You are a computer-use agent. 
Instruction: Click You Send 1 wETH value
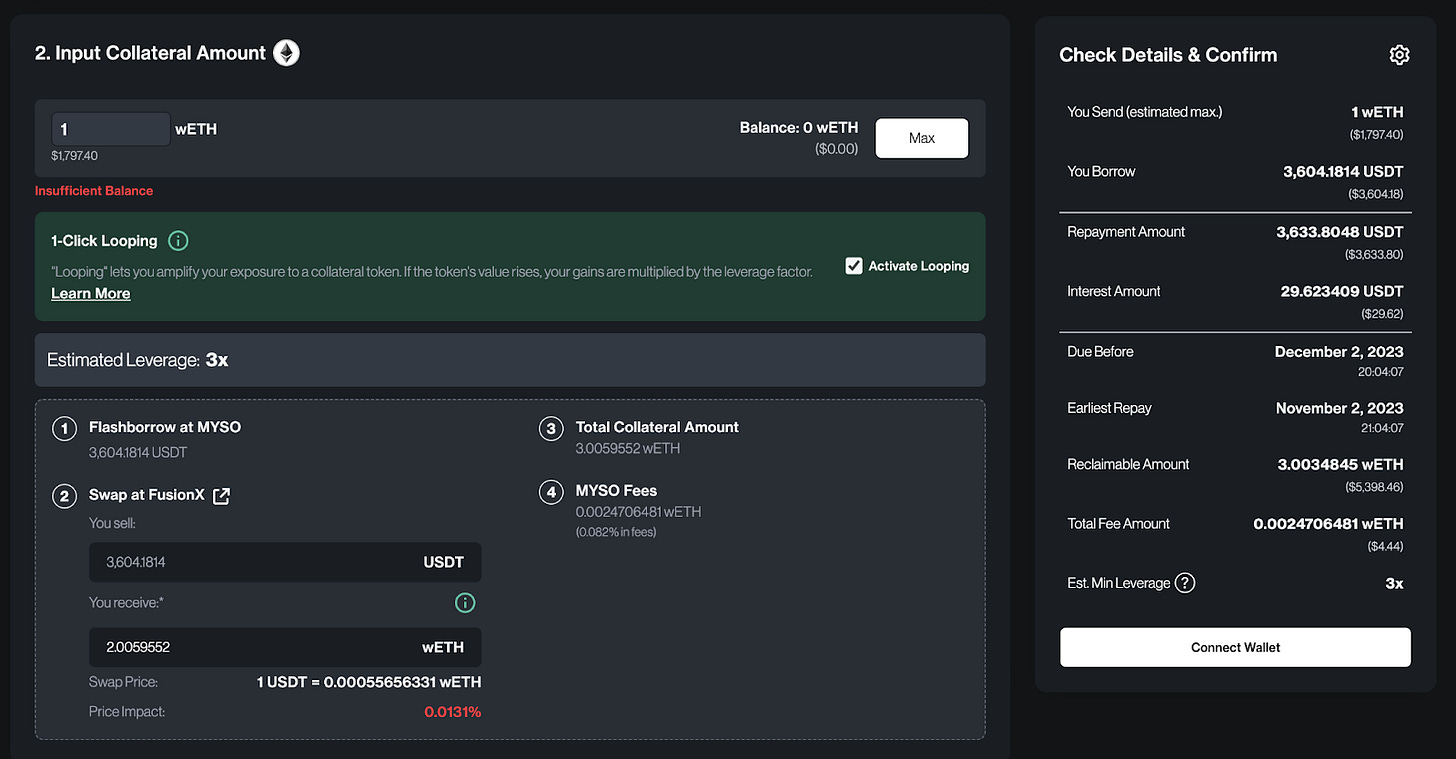(x=1377, y=112)
